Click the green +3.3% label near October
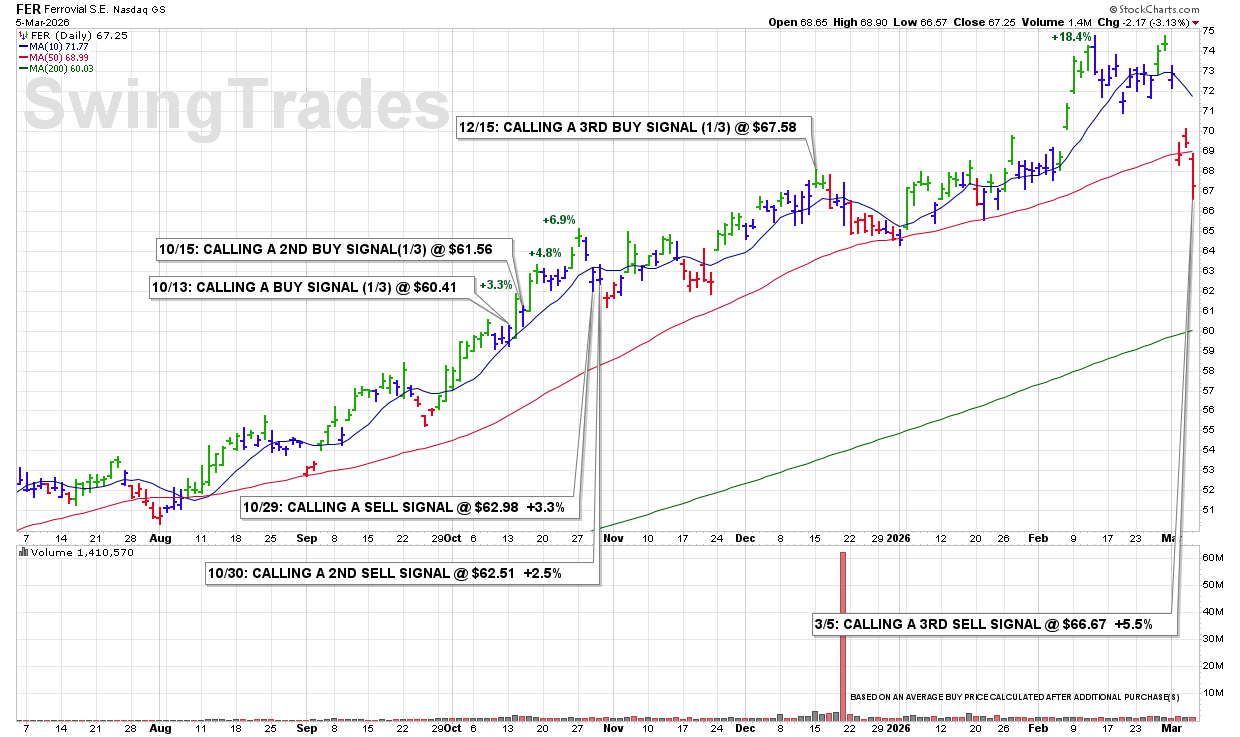This screenshot has height=737, width=1240. (496, 285)
